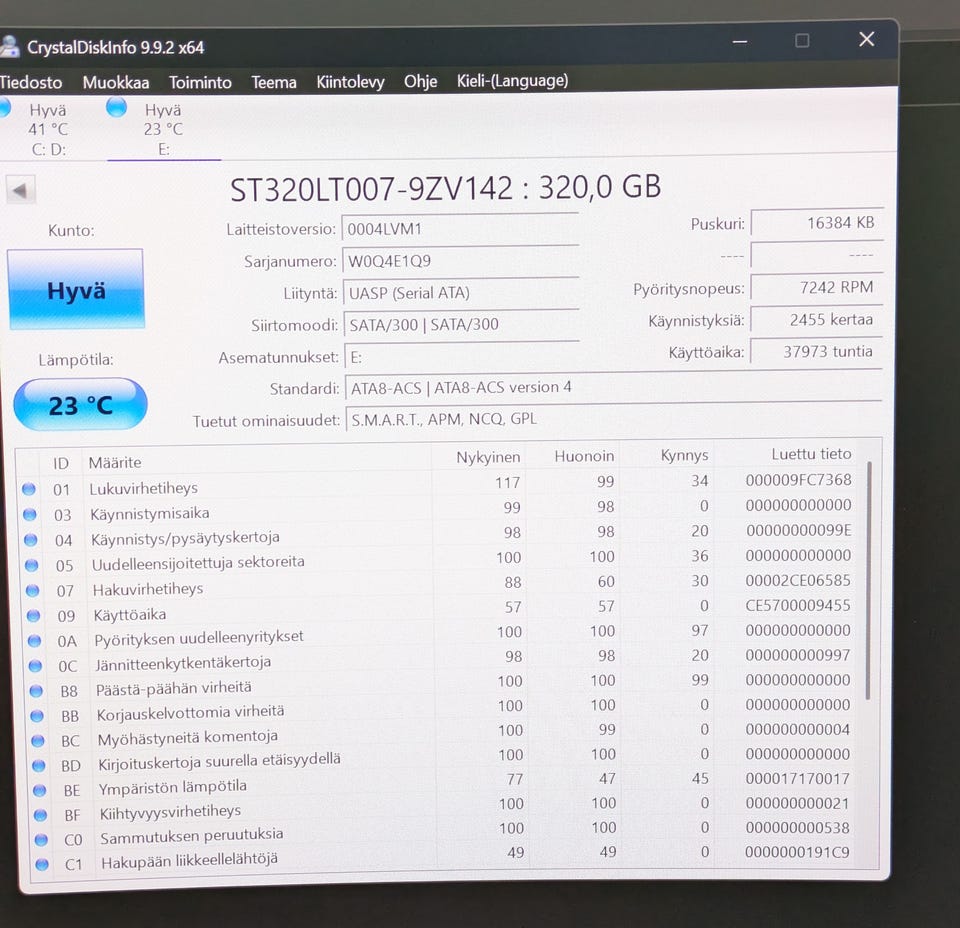Image resolution: width=960 pixels, height=928 pixels.
Task: Click the Käyttöaika value 37973 tuntia
Action: (x=817, y=351)
